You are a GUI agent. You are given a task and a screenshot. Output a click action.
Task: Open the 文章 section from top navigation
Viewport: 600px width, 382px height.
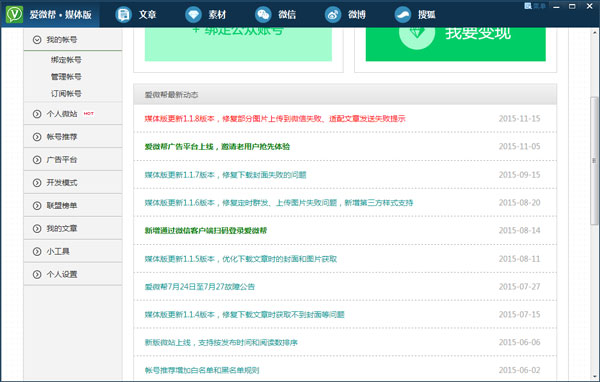coord(136,15)
